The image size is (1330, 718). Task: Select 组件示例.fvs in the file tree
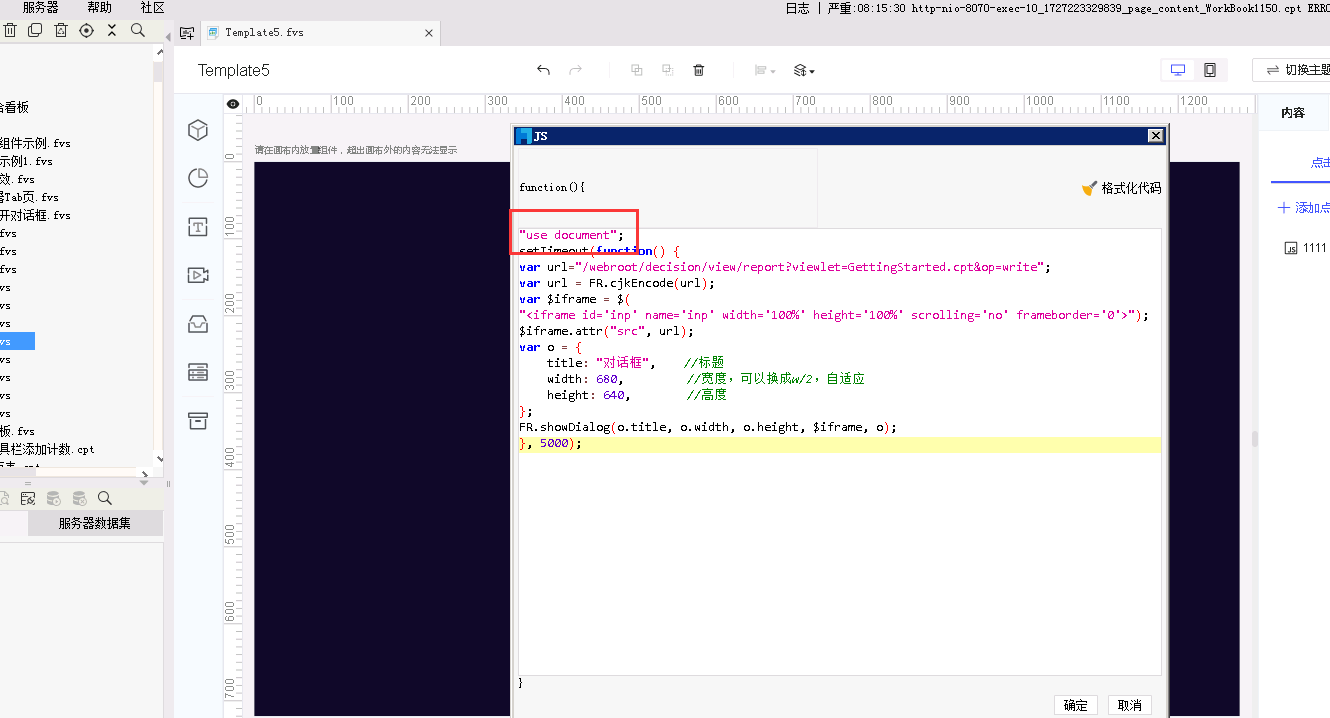pyautogui.click(x=35, y=143)
